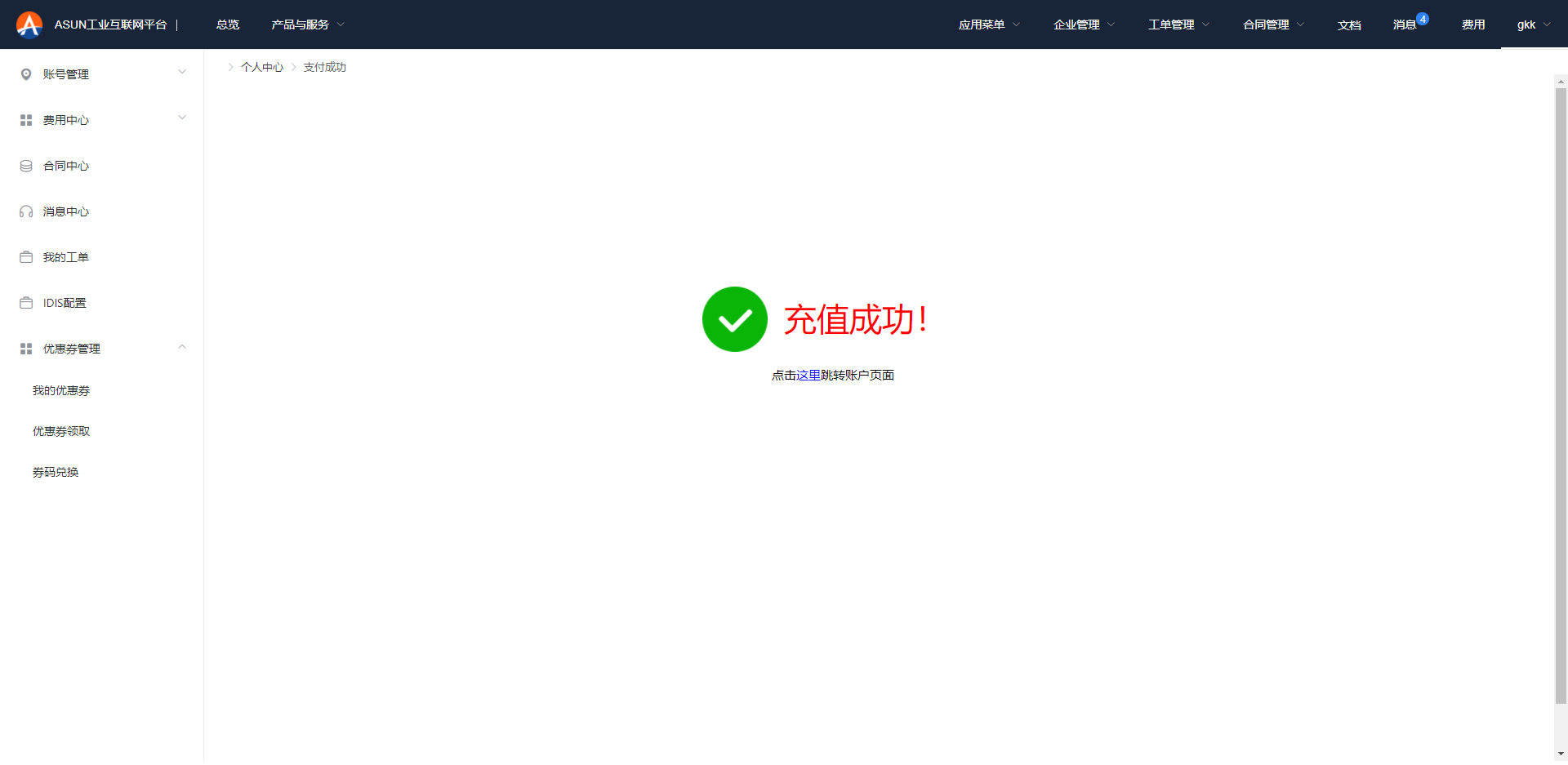Image resolution: width=1568 pixels, height=765 pixels.
Task: Click the 合同中心 database icon
Action: [x=26, y=166]
